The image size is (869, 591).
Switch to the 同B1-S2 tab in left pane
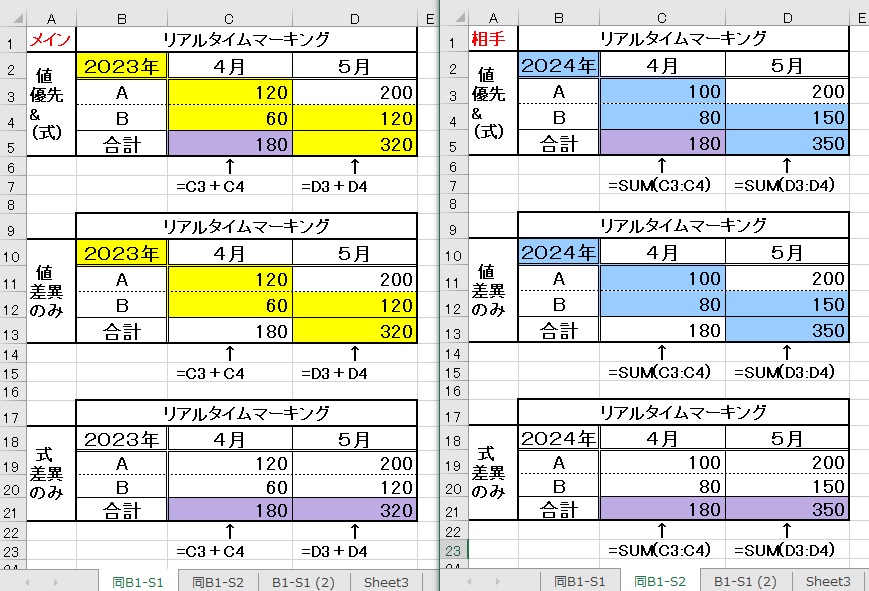pos(217,580)
